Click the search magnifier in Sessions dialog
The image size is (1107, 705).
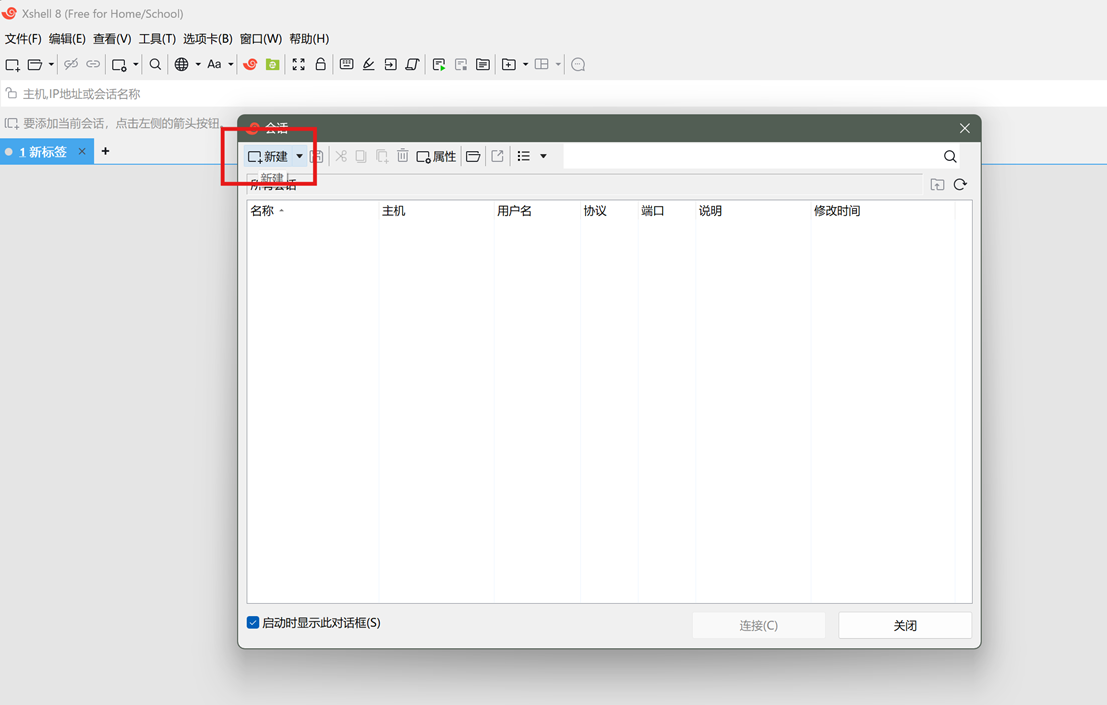click(x=950, y=157)
